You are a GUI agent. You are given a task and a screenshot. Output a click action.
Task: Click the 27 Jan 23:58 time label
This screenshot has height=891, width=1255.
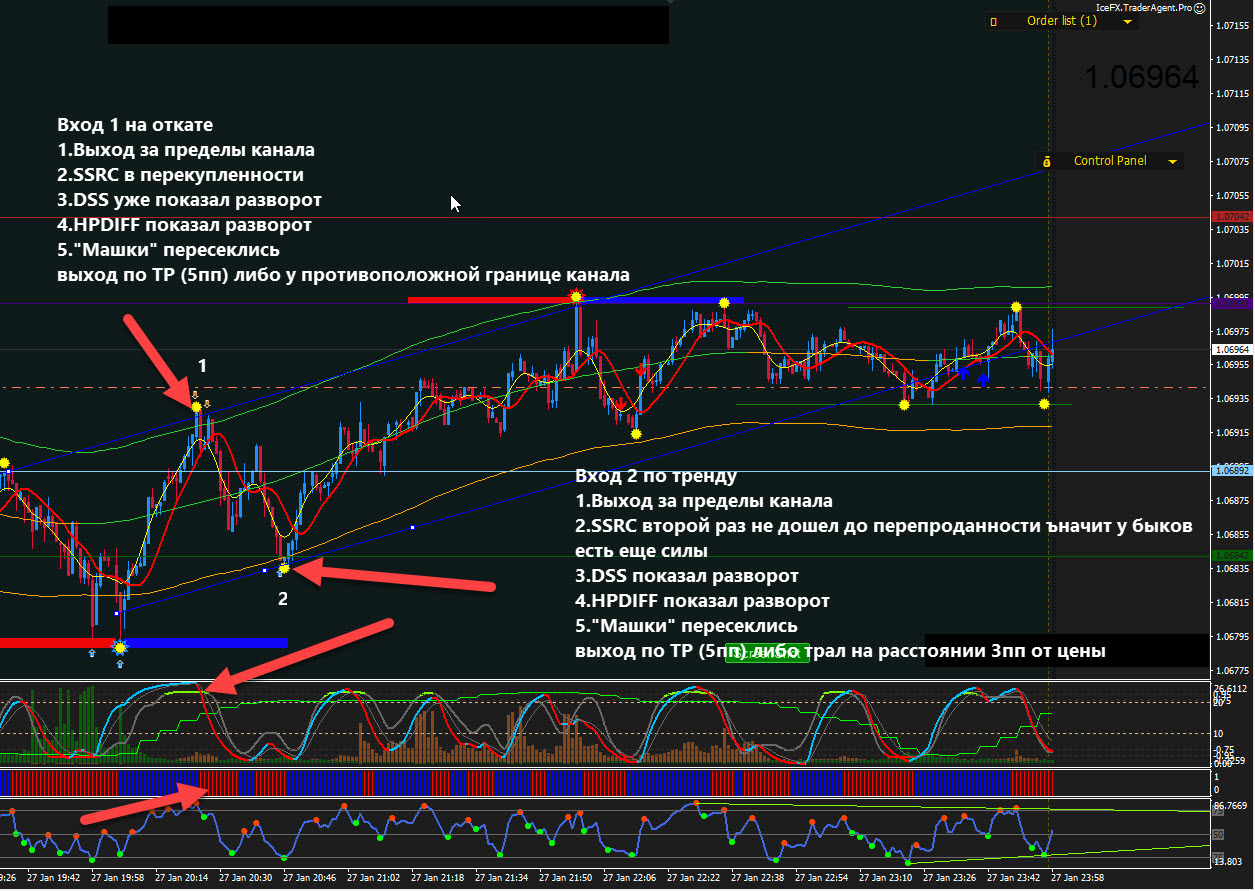point(1077,877)
